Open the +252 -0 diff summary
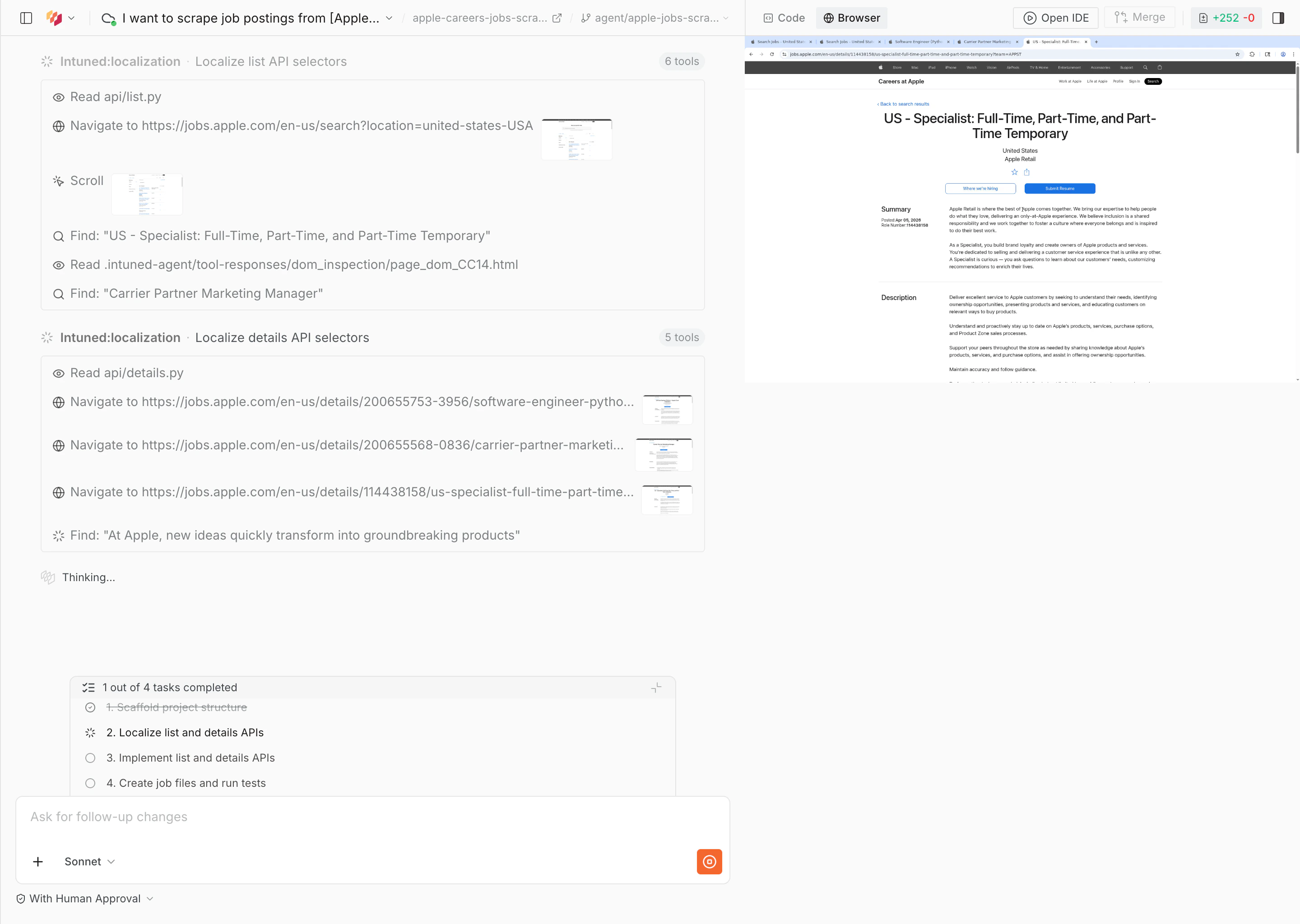The height and width of the screenshot is (924, 1300). tap(1226, 18)
